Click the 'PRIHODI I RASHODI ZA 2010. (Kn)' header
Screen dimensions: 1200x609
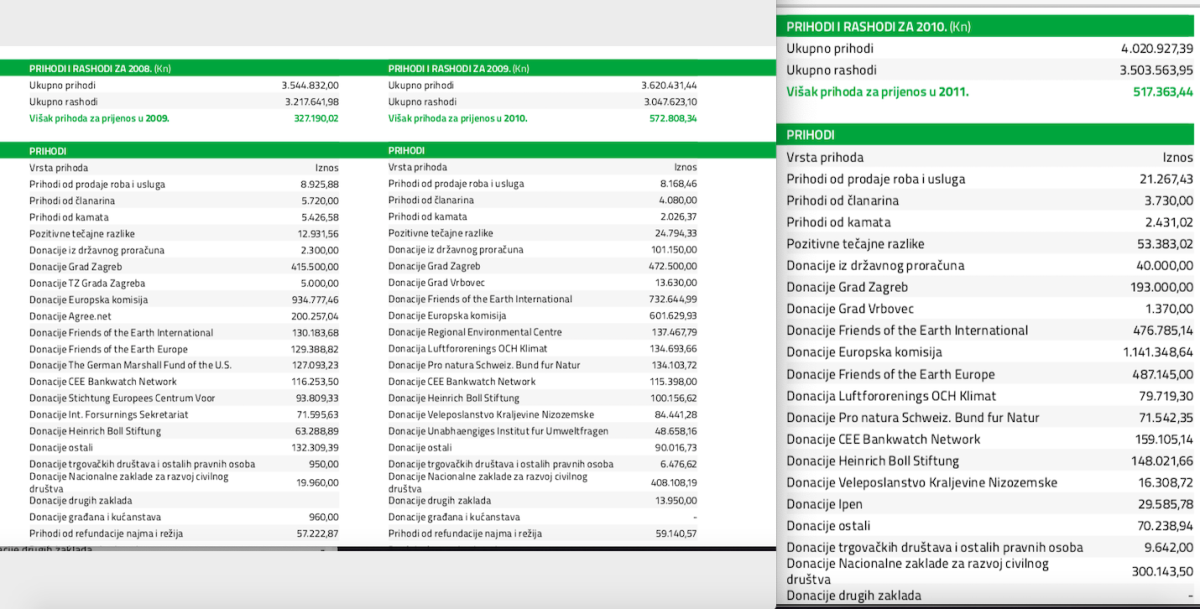click(879, 27)
